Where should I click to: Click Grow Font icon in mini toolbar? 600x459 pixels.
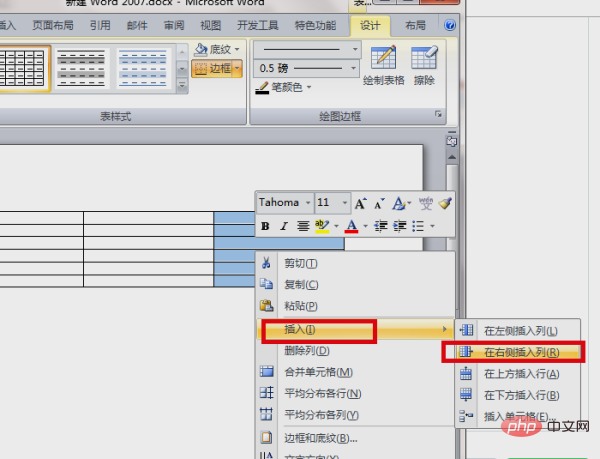pyautogui.click(x=361, y=203)
